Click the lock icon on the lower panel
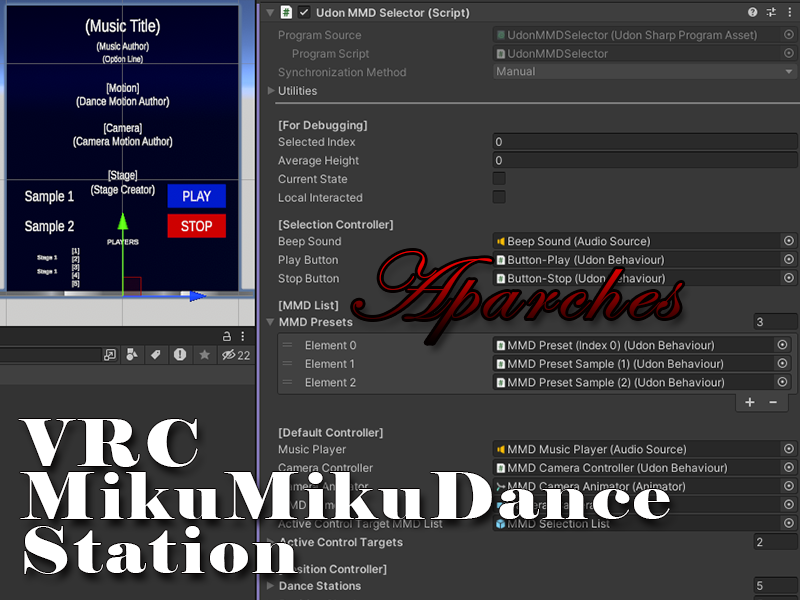 227,336
